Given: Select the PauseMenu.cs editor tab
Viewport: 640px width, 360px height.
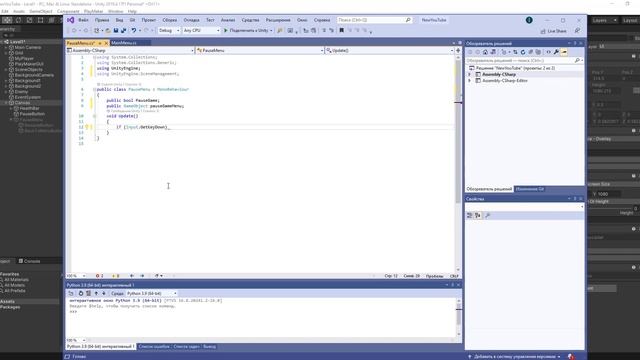Looking at the screenshot, I should pos(81,43).
